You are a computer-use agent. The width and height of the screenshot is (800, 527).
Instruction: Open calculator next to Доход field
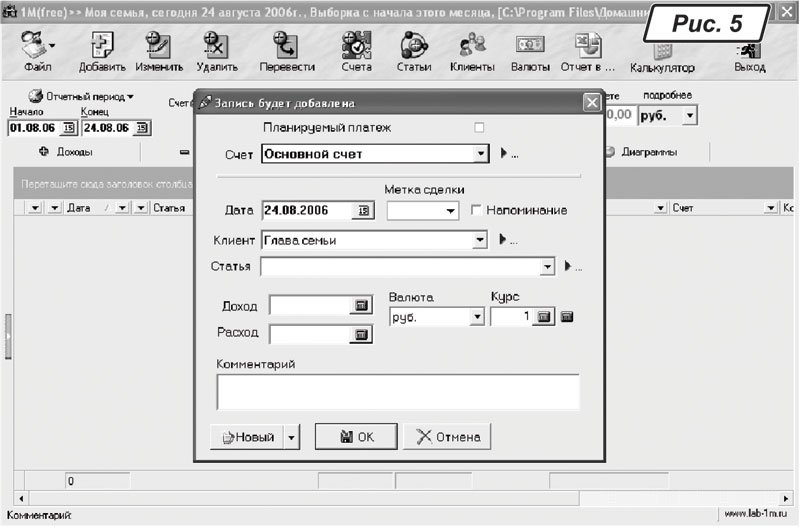pyautogui.click(x=361, y=306)
